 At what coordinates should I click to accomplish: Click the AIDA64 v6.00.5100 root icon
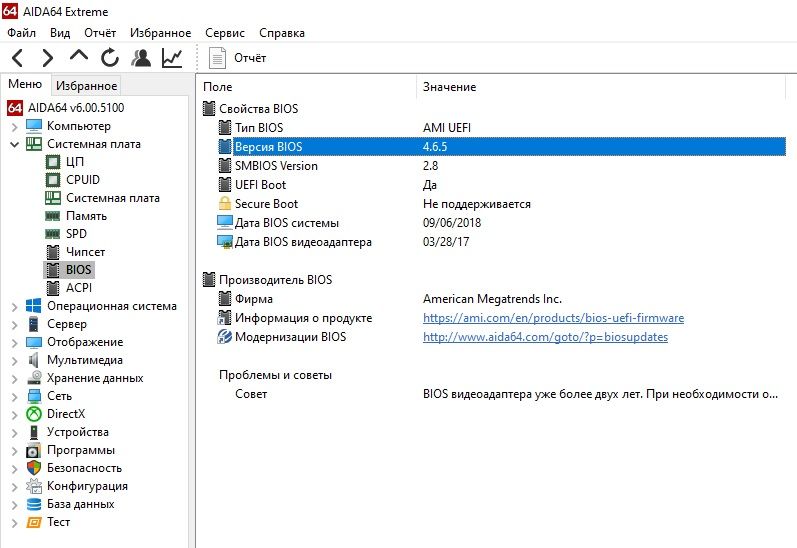click(x=15, y=108)
